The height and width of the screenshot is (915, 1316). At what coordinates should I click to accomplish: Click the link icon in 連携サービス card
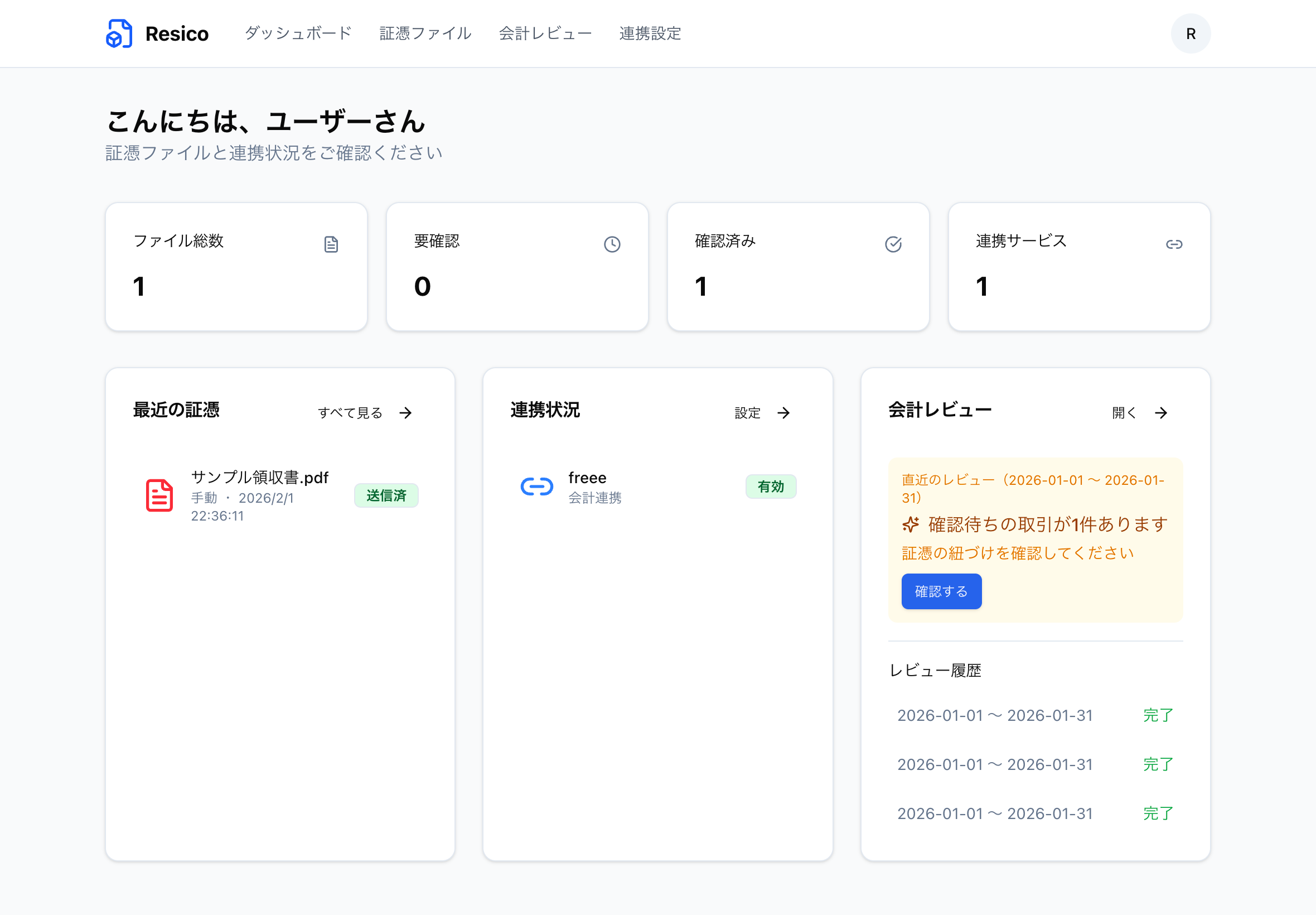coord(1174,244)
